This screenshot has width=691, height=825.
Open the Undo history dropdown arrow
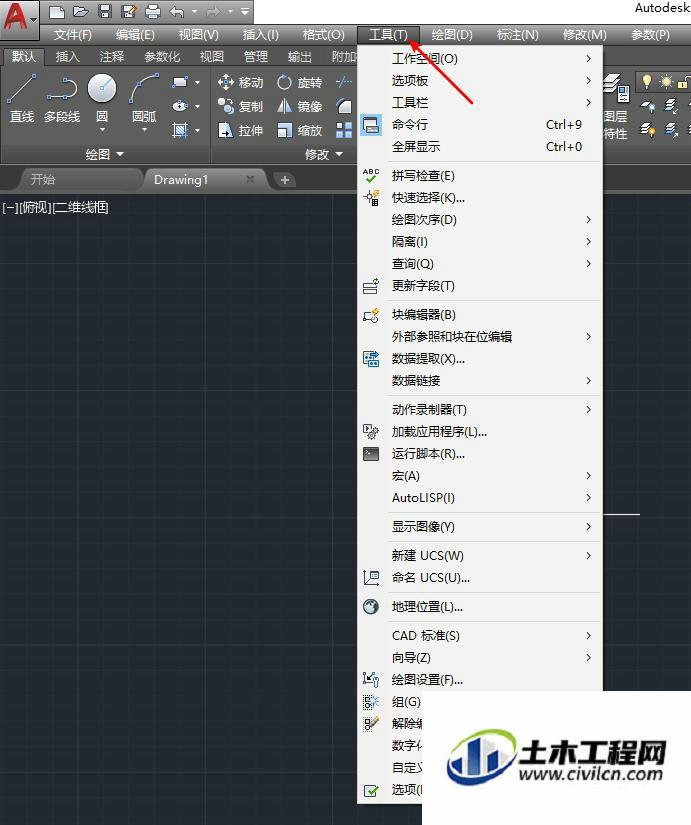(194, 11)
